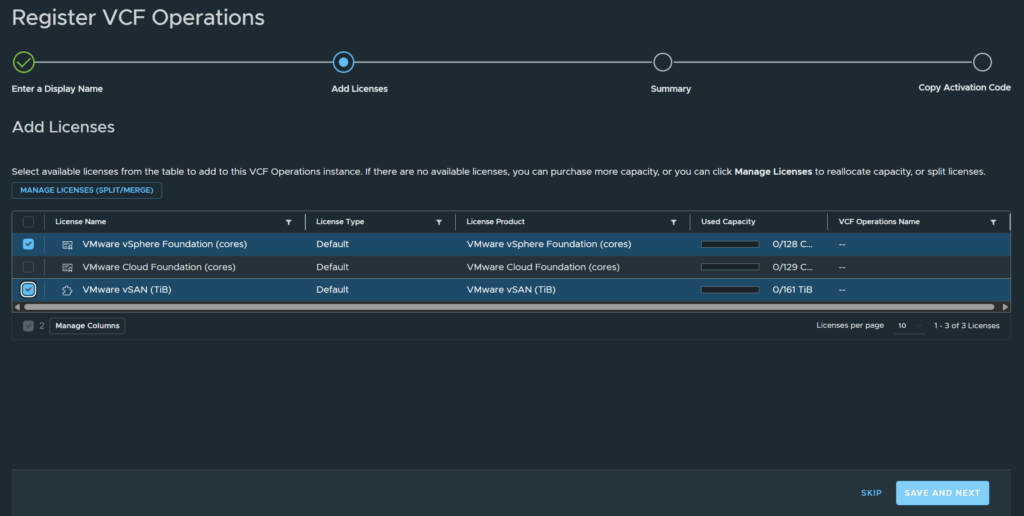Click the 0/161 TiB capacity value
The image size is (1024, 516).
792,290
